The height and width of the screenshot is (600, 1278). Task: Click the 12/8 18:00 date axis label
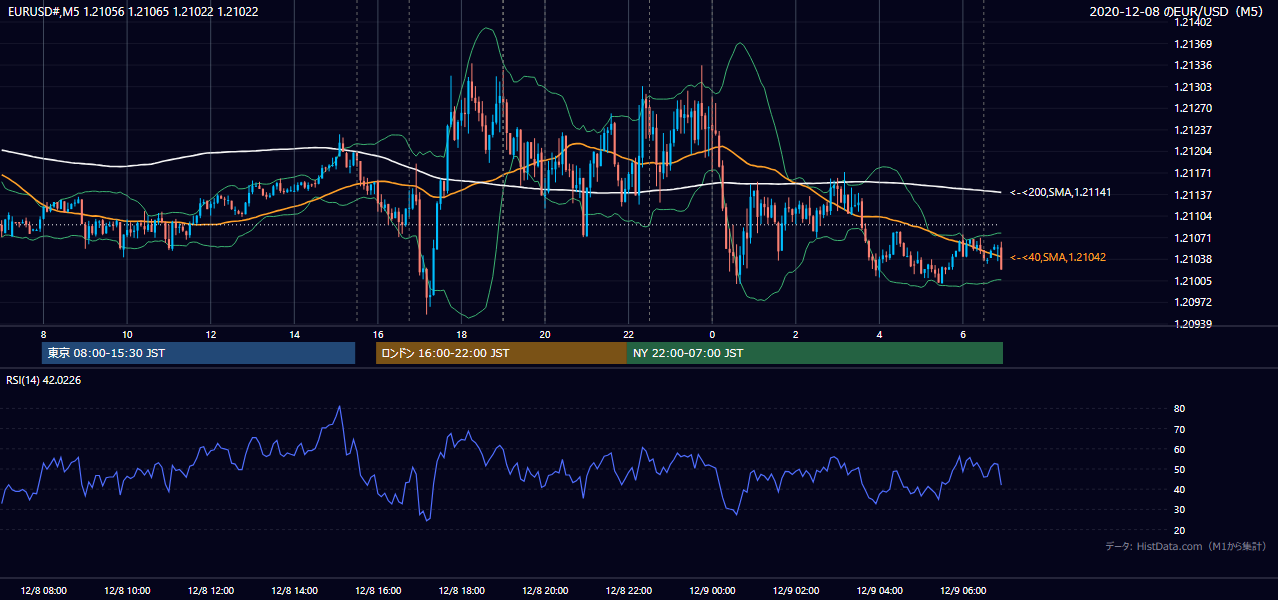(x=462, y=590)
